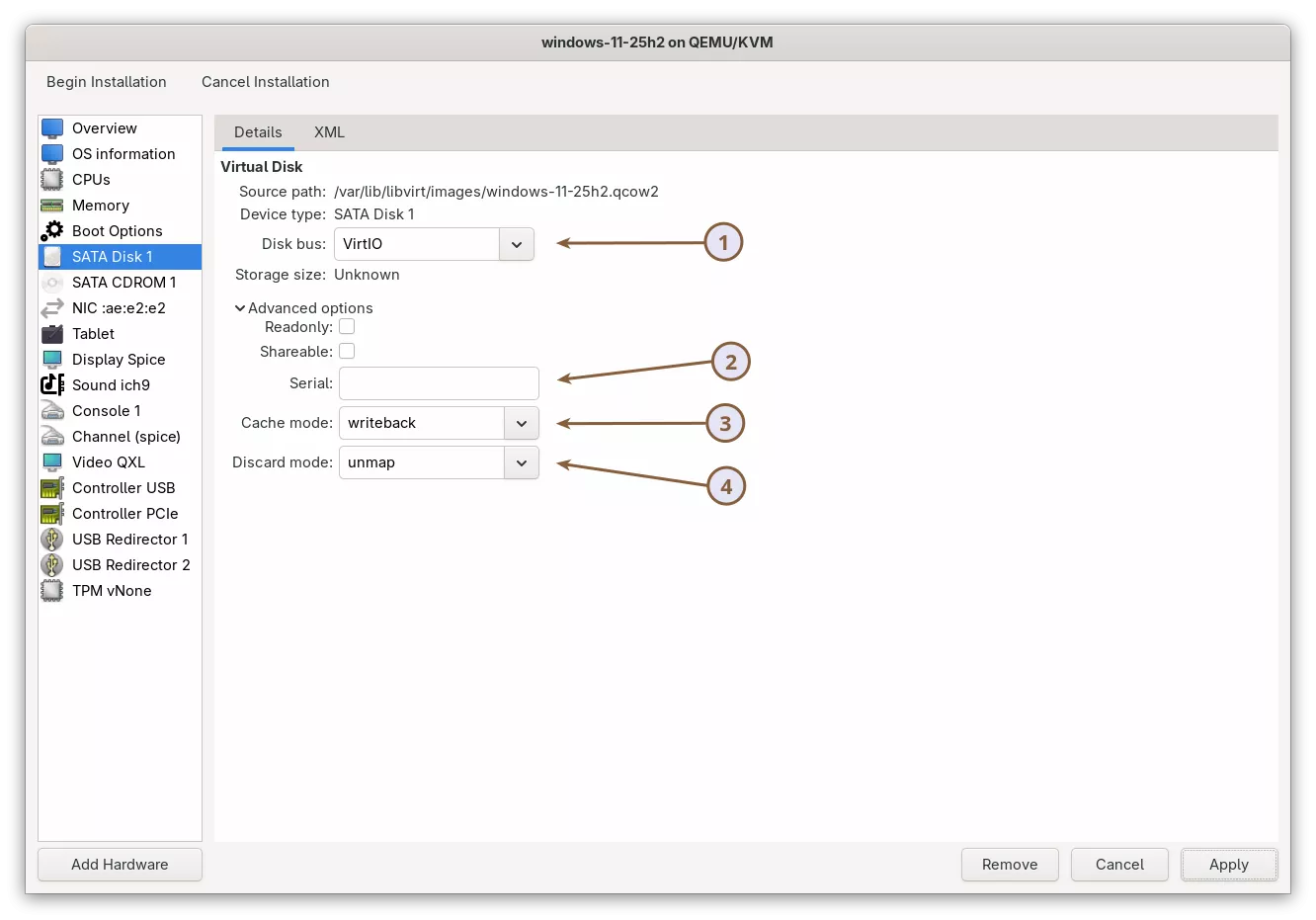The height and width of the screenshot is (920, 1316).
Task: Click the Overview monitor icon
Action: [52, 128]
